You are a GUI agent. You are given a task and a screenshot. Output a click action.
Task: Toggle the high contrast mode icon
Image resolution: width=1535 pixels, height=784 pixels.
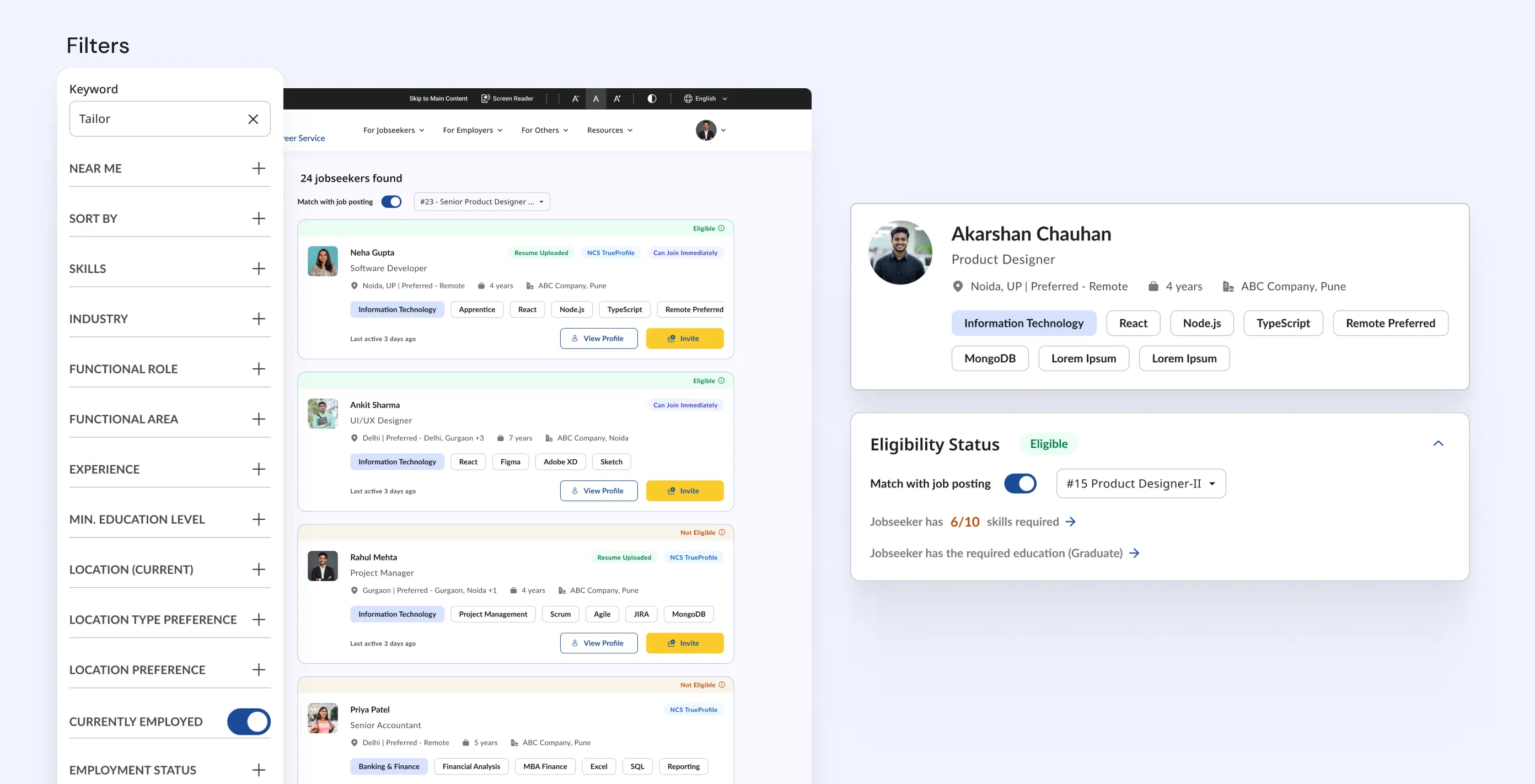[x=652, y=98]
